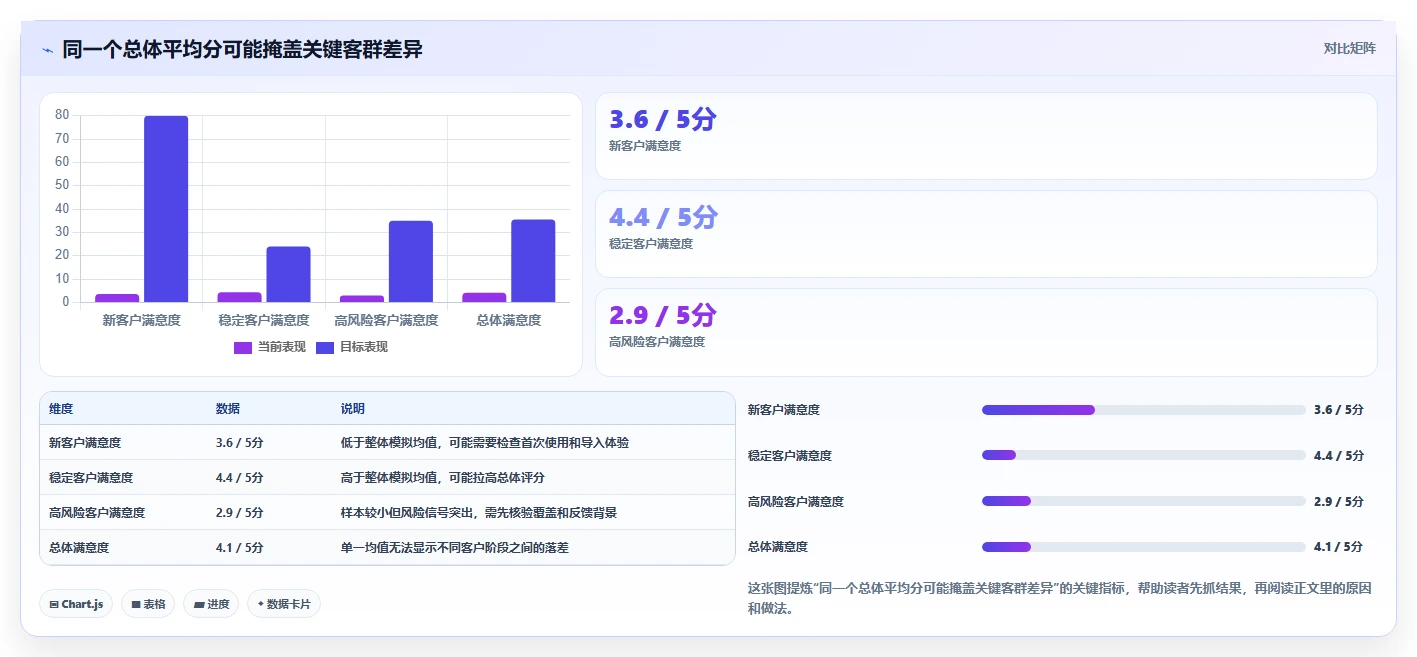The height and width of the screenshot is (657, 1417).
Task: Click the 高风险客户满意度 progress bar
Action: coord(1144,501)
